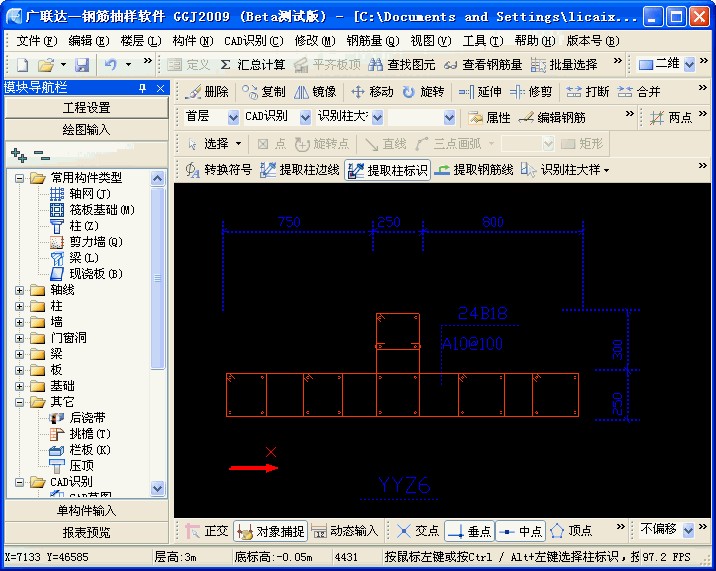Click 查找图元 binoculars tool

pyautogui.click(x=401, y=65)
